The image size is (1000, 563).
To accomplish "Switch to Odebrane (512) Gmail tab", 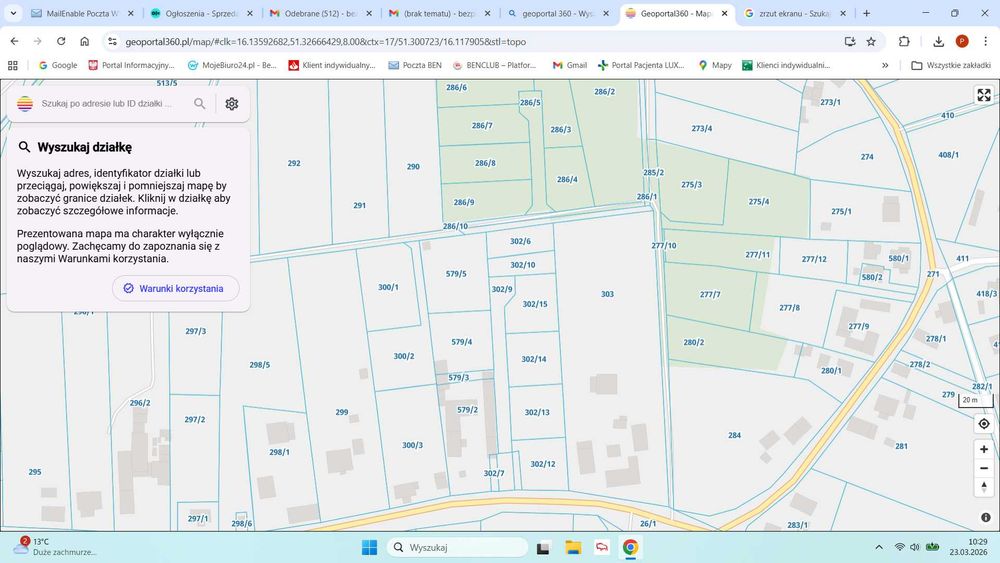I will coord(320,13).
